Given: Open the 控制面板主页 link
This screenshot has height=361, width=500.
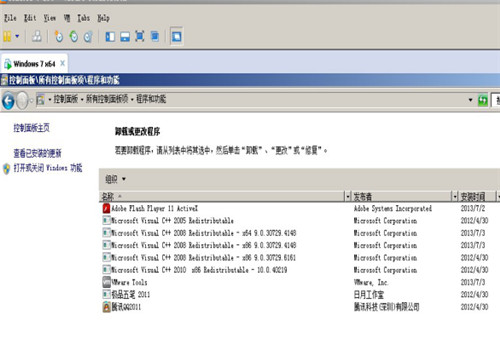Looking at the screenshot, I should 31,128.
